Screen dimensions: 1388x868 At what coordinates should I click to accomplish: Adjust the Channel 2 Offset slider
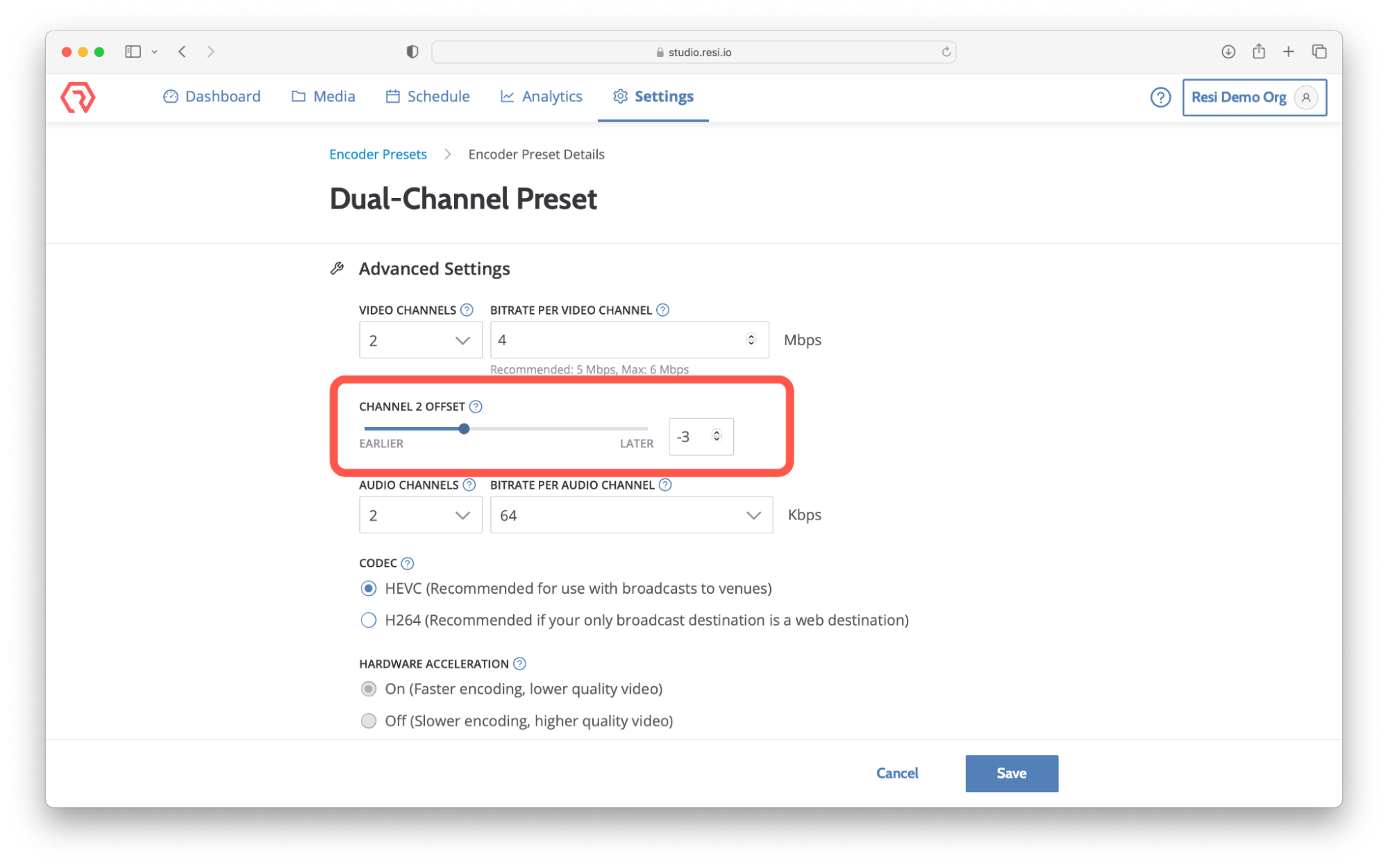[x=465, y=428]
